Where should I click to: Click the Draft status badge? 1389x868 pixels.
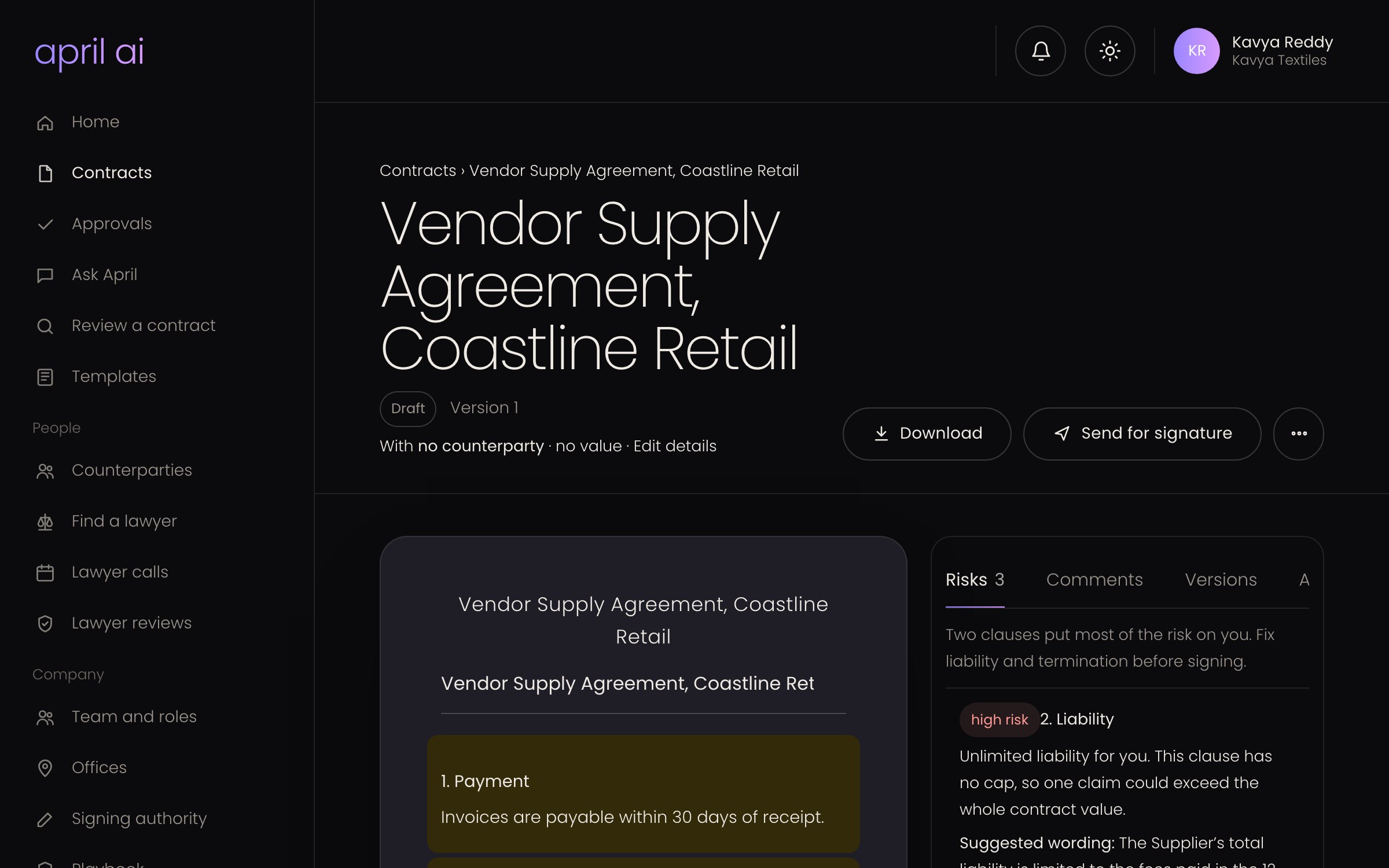click(x=407, y=409)
